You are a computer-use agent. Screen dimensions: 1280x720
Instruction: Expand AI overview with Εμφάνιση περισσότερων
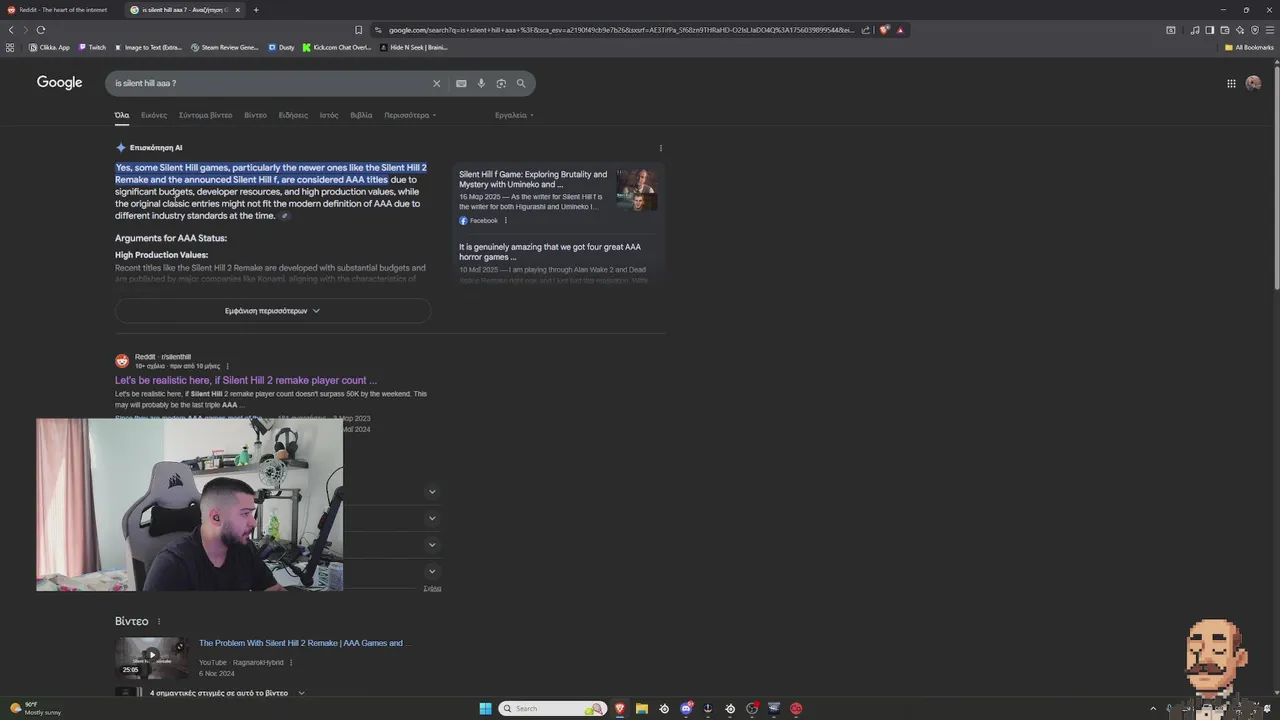(x=273, y=311)
